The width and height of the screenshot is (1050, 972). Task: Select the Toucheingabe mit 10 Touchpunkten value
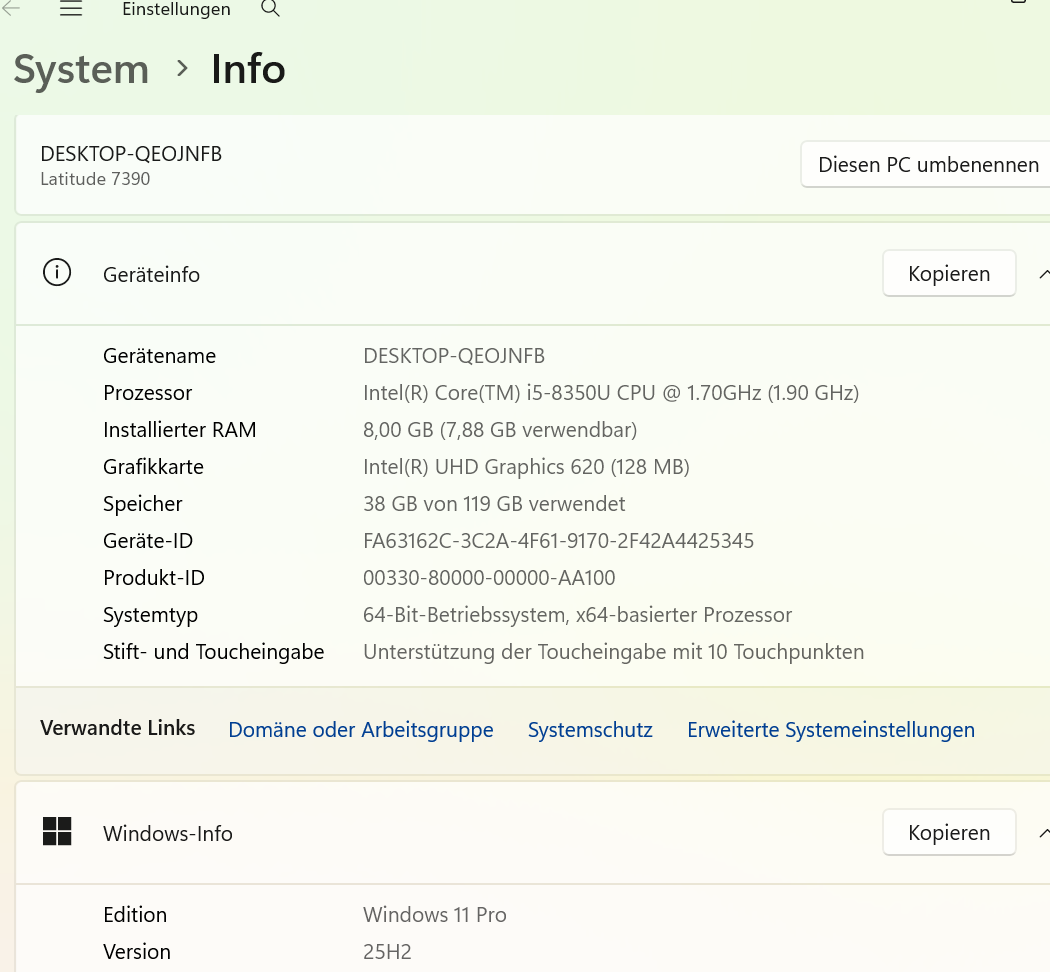[x=613, y=651]
